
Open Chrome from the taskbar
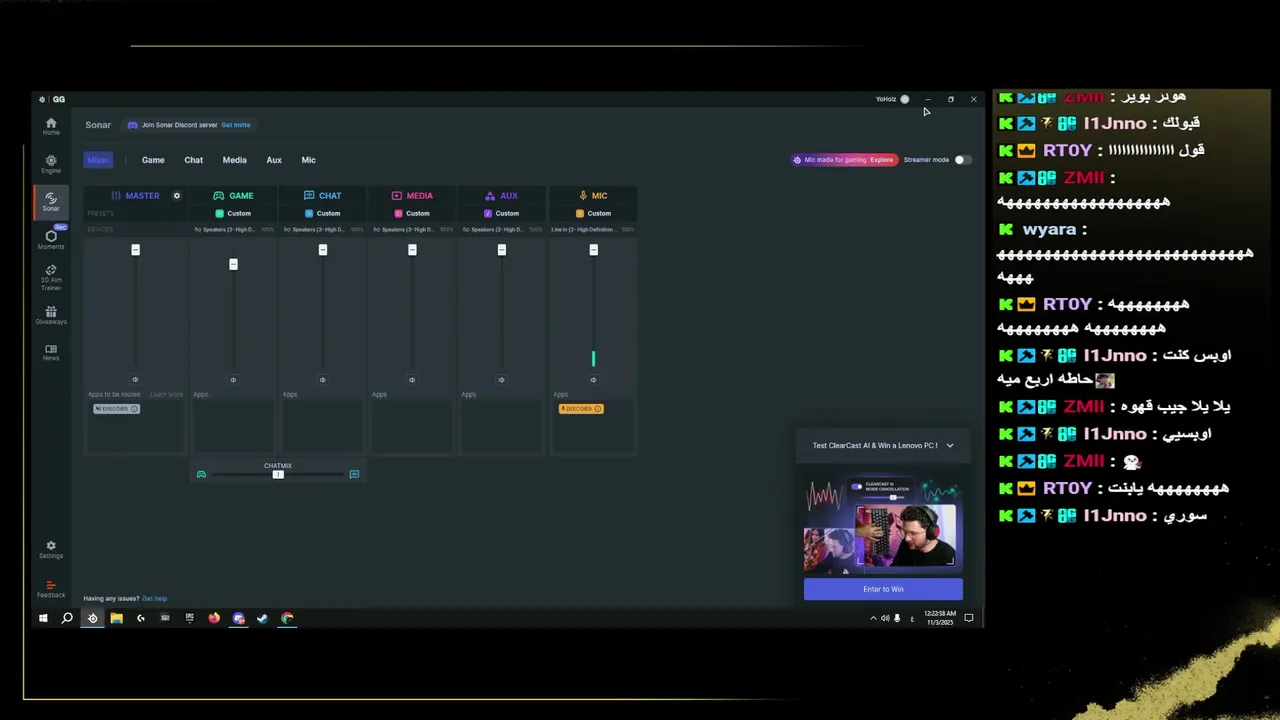[x=287, y=618]
